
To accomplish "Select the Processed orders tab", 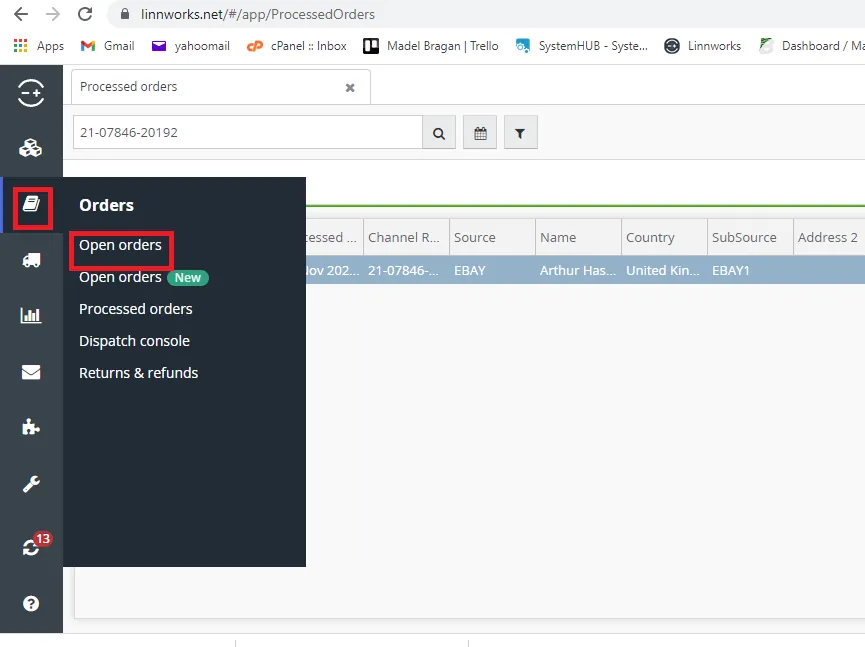I will (221, 87).
